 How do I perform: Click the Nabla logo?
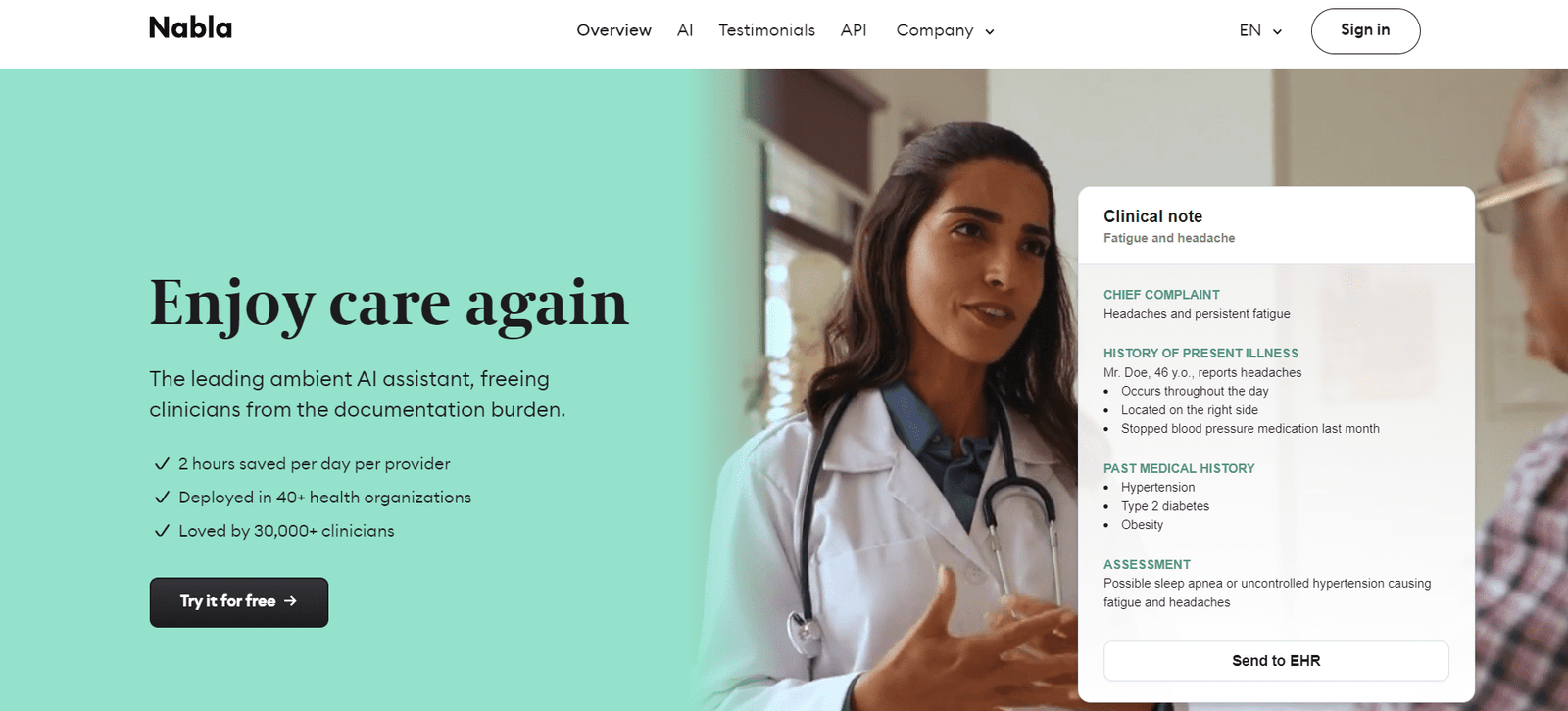(190, 27)
